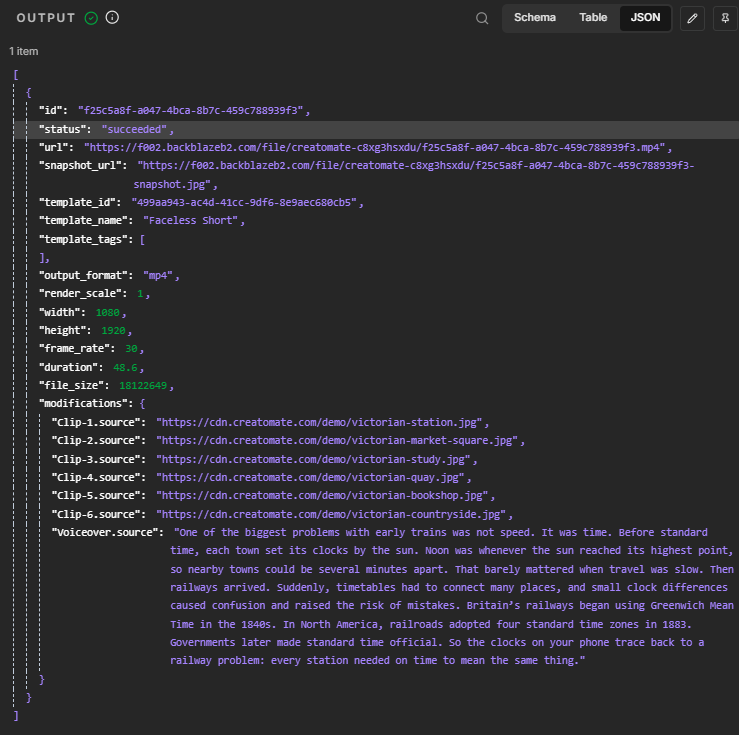Click the snapshot.jpg url value
Screen dimensions: 739x735
pos(414,175)
